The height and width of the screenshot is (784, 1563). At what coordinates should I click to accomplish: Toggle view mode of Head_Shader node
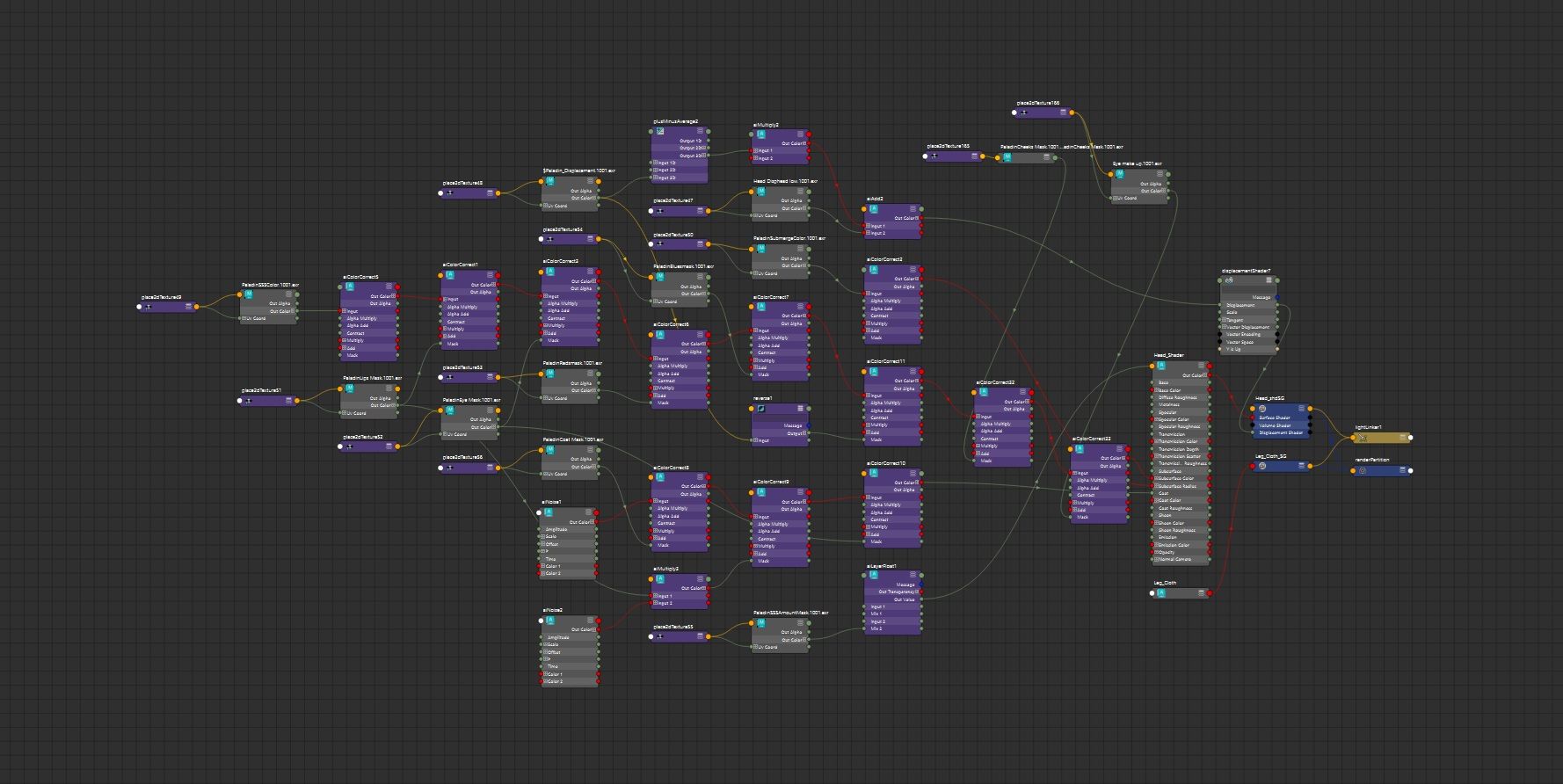pos(1202,365)
